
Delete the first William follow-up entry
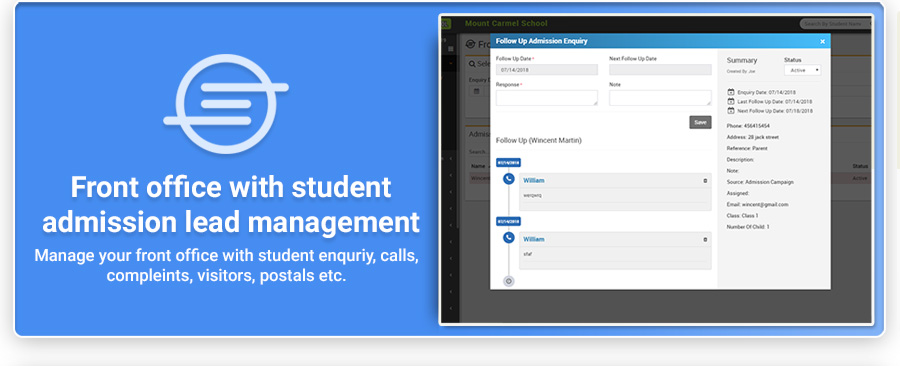point(705,181)
